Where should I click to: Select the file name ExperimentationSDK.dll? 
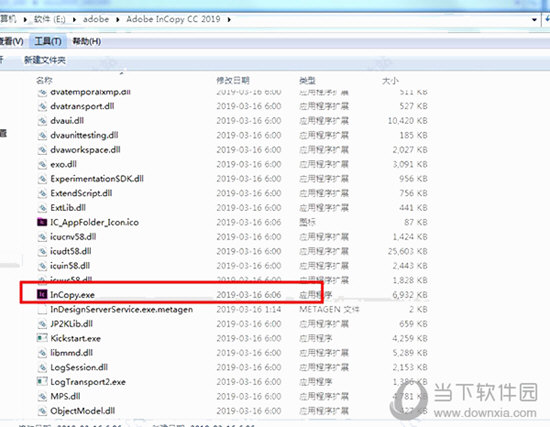coord(97,179)
